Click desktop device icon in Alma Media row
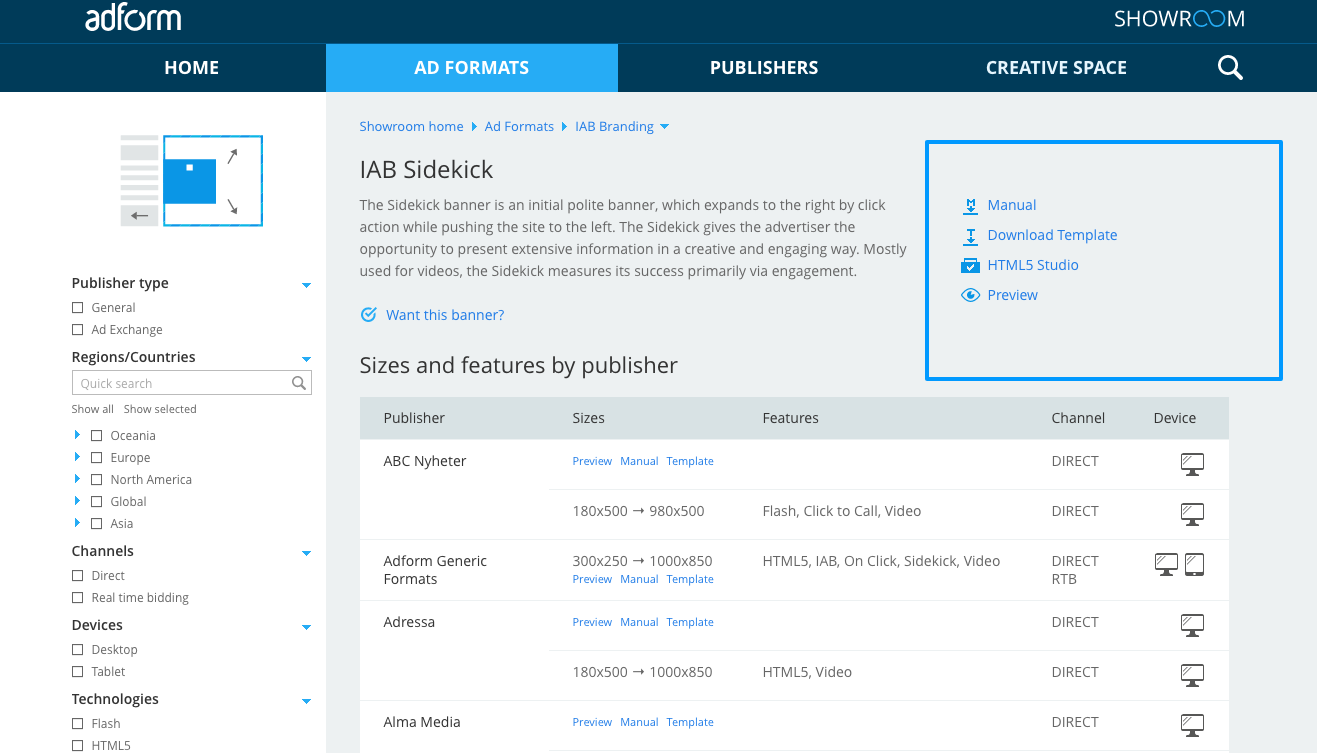Screen dimensions: 1317x753 pyautogui.click(x=1192, y=724)
